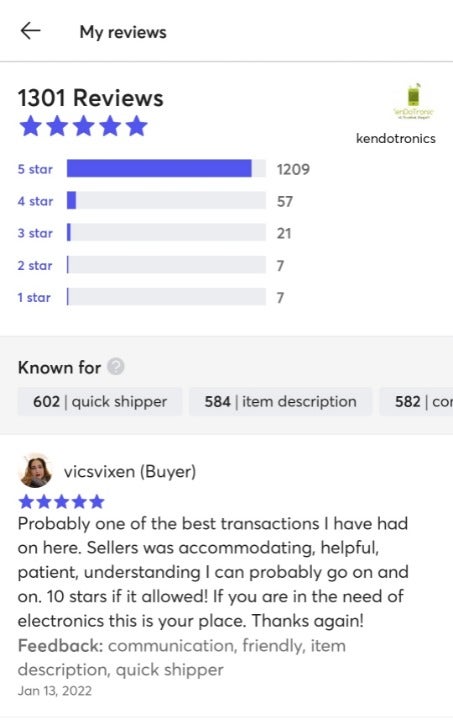Tap the overall five-star rating stars
Viewport: 453px width, 720px height.
click(83, 126)
